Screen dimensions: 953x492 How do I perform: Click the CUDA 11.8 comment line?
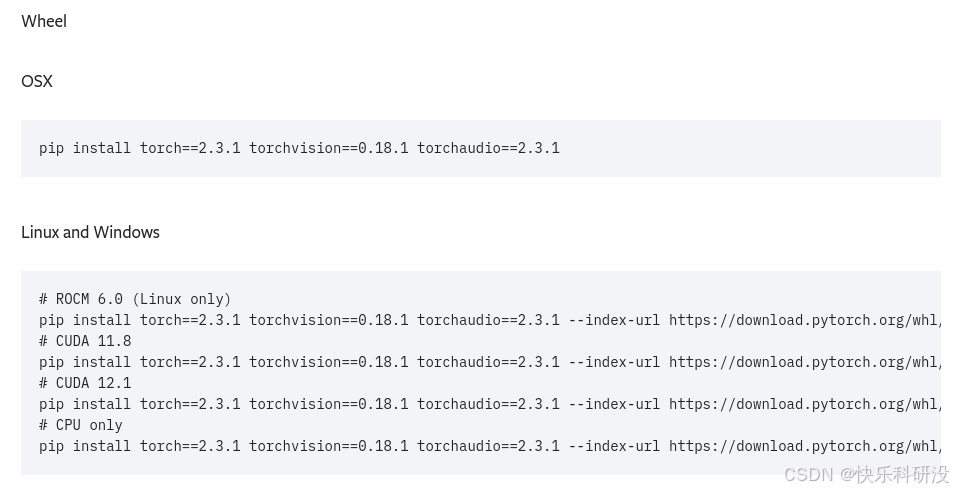[x=85, y=341]
